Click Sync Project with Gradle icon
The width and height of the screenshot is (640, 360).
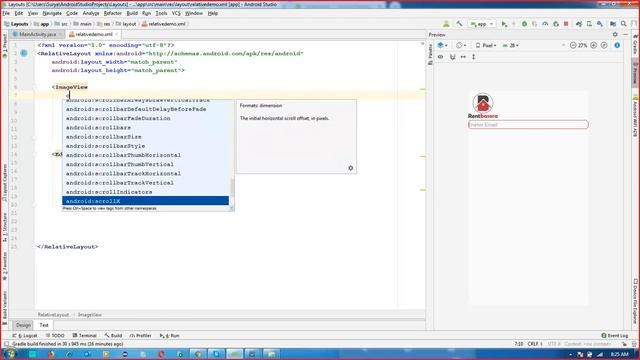[x=579, y=24]
